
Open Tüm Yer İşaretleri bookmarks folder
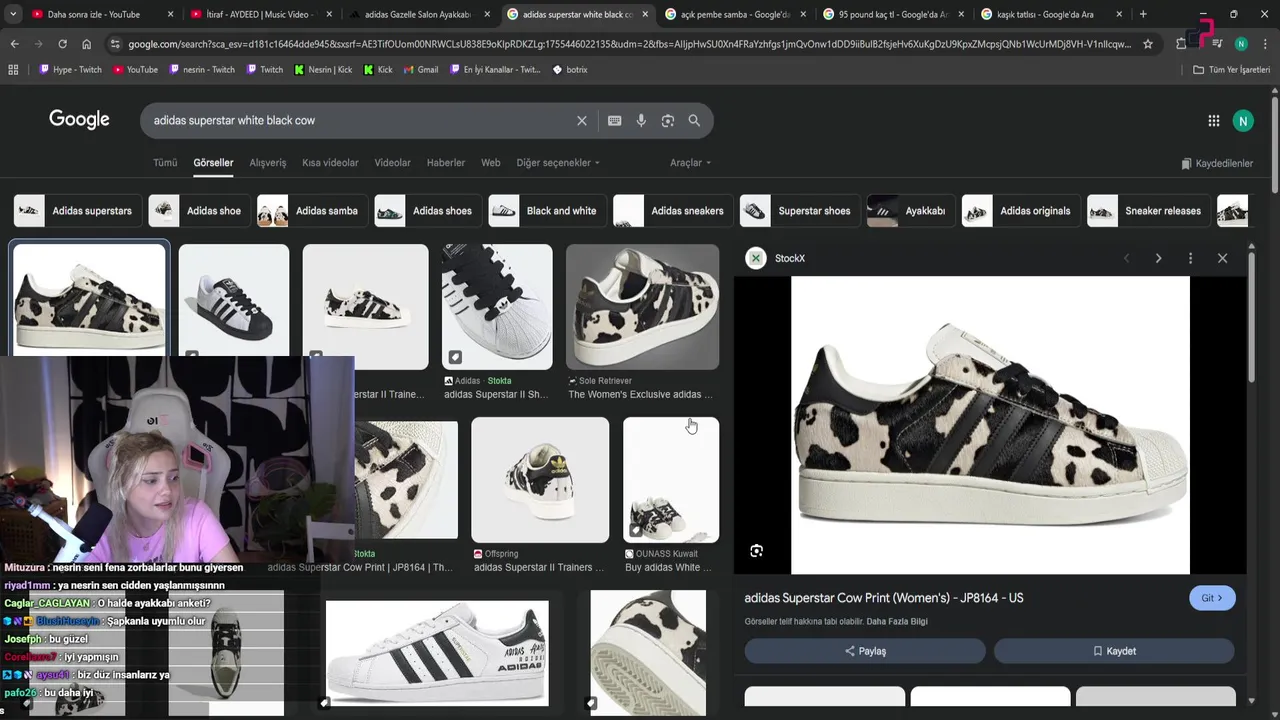[1231, 70]
